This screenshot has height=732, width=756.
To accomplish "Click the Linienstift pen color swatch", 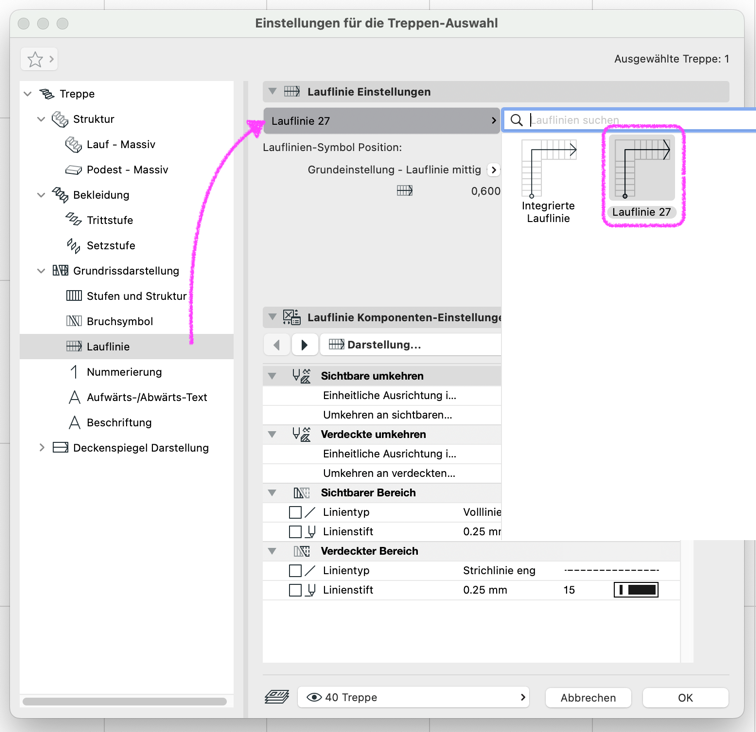I will click(x=636, y=590).
